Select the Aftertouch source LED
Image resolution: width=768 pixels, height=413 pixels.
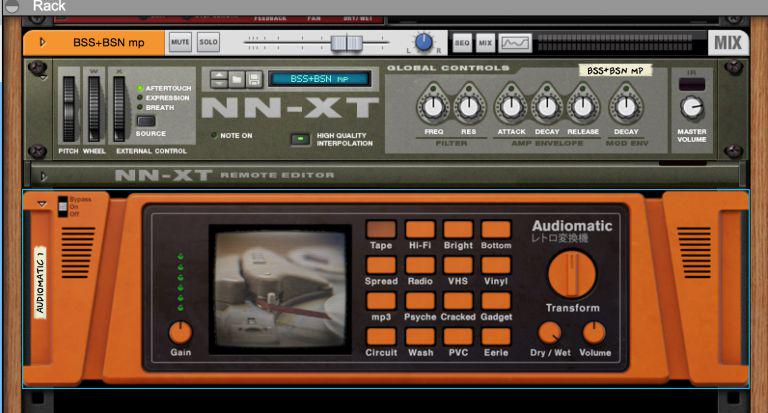pyautogui.click(x=140, y=88)
